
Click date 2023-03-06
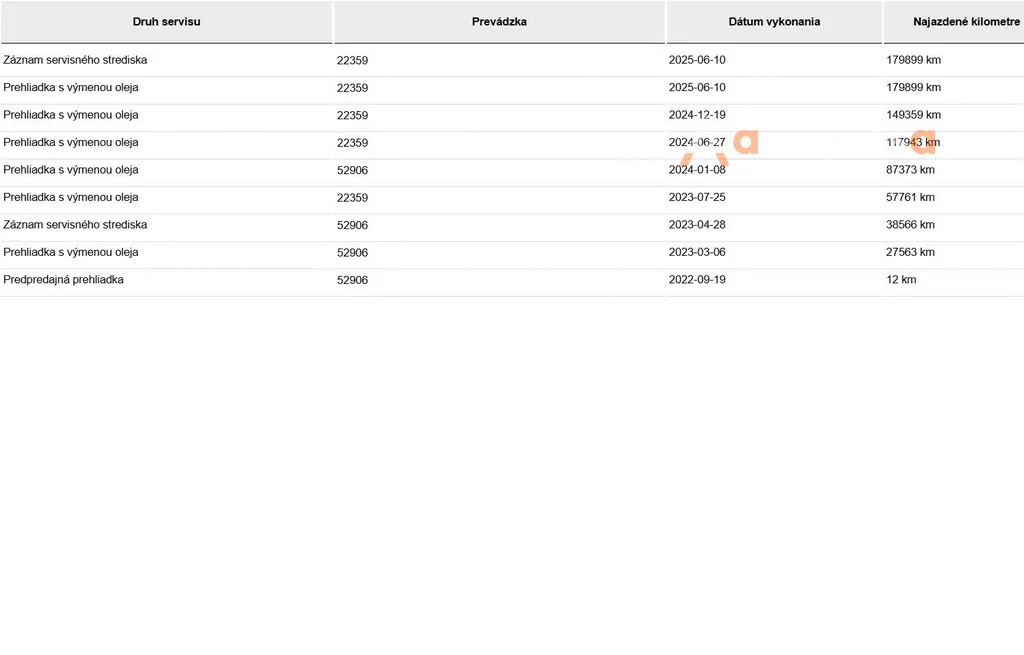pos(697,252)
